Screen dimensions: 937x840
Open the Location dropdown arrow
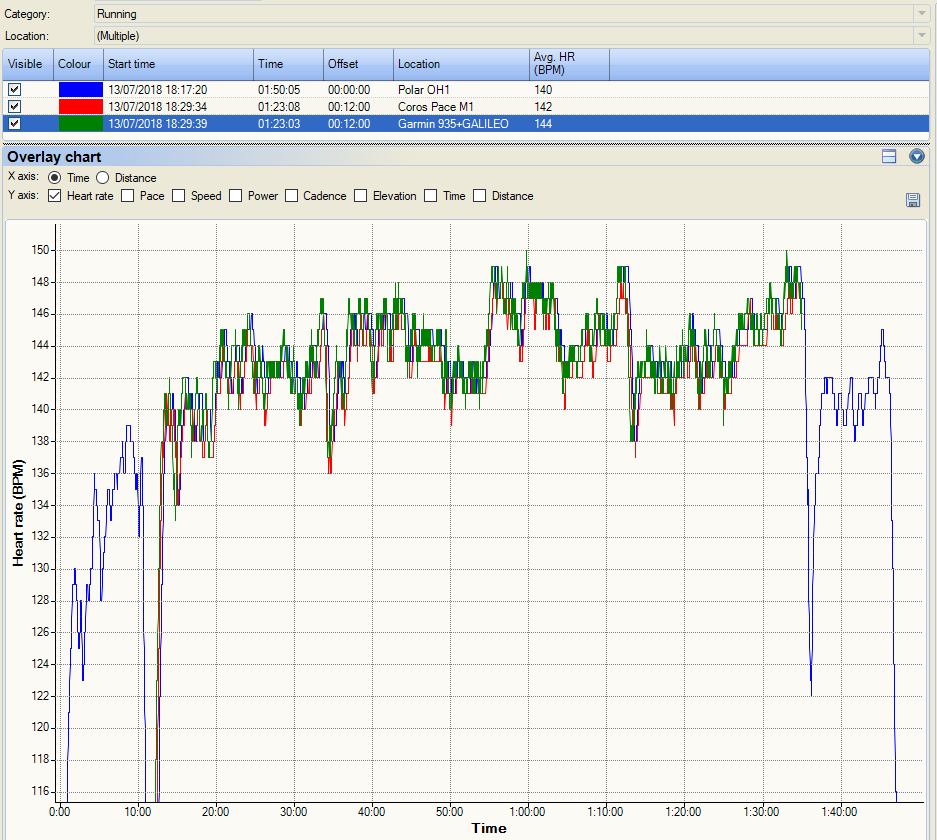921,36
